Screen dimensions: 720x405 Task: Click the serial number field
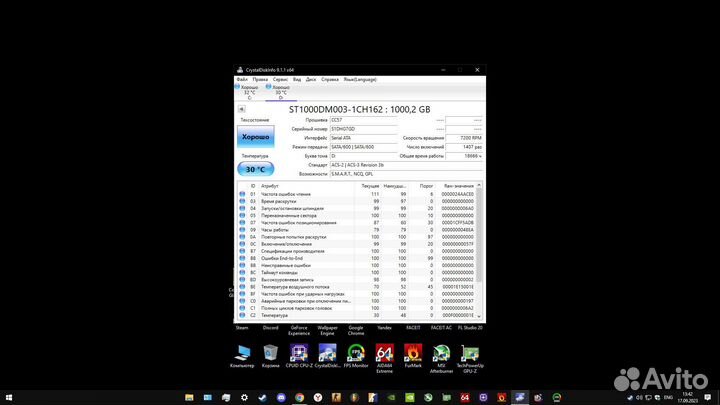[x=363, y=129]
